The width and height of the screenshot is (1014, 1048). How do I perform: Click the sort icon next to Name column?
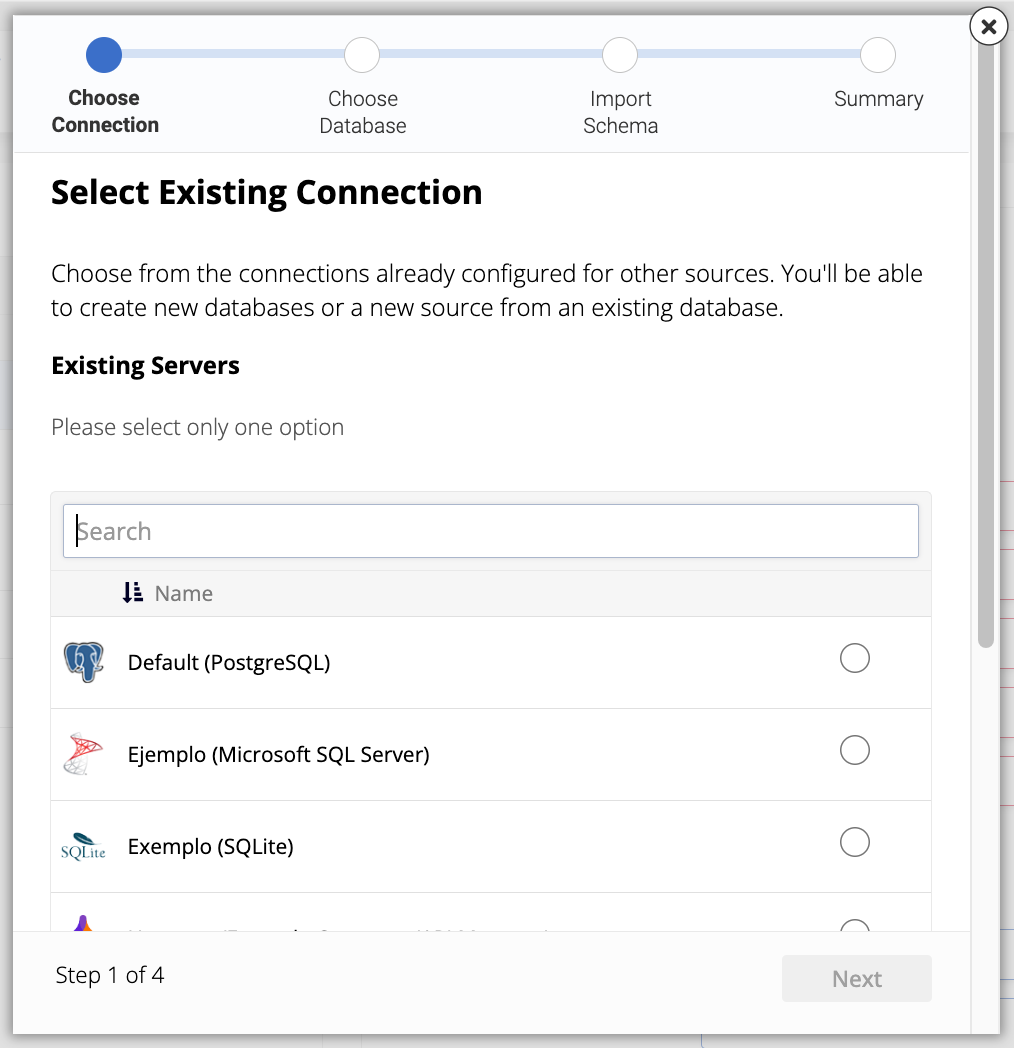(x=131, y=592)
